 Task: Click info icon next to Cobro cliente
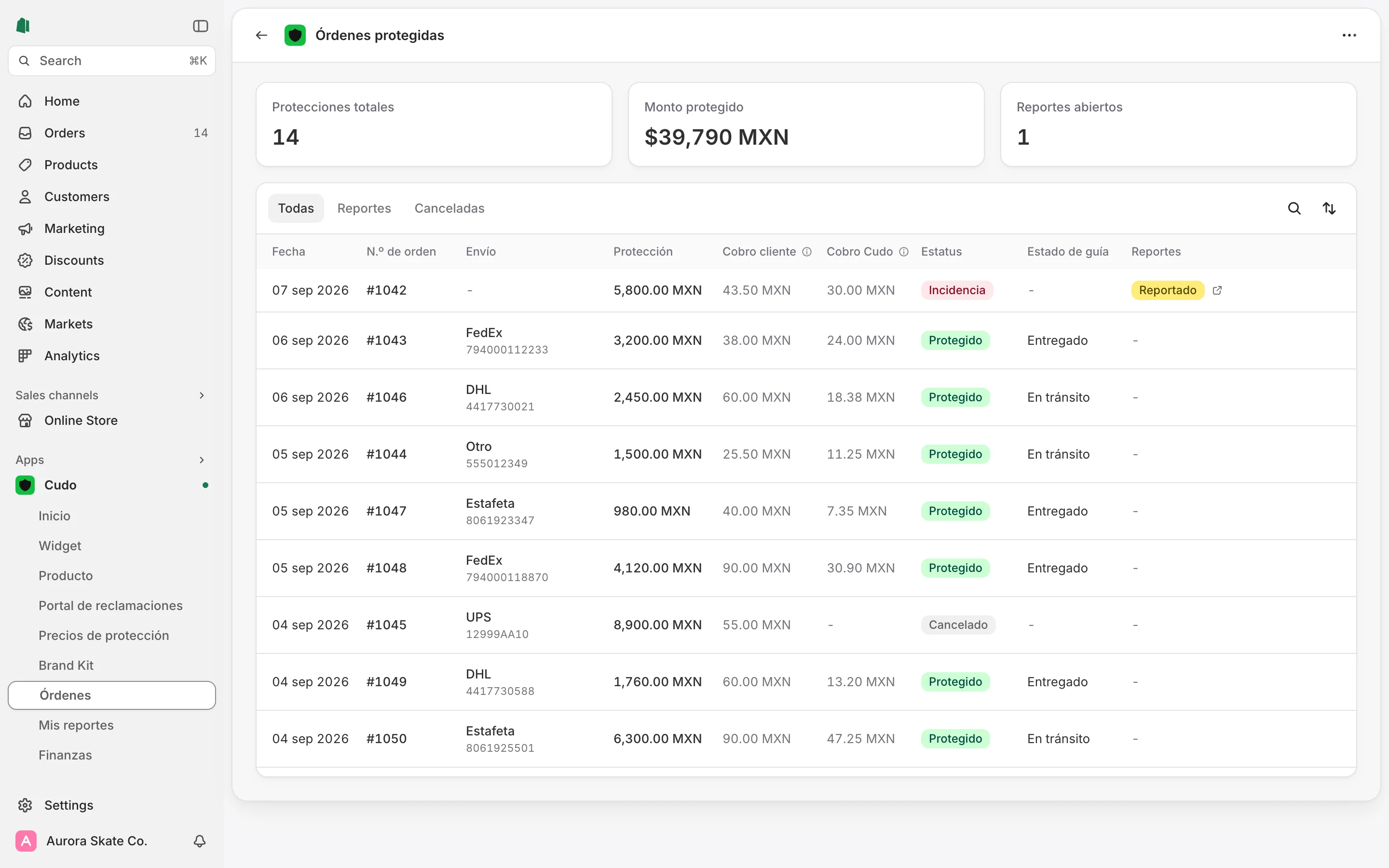pyautogui.click(x=806, y=251)
